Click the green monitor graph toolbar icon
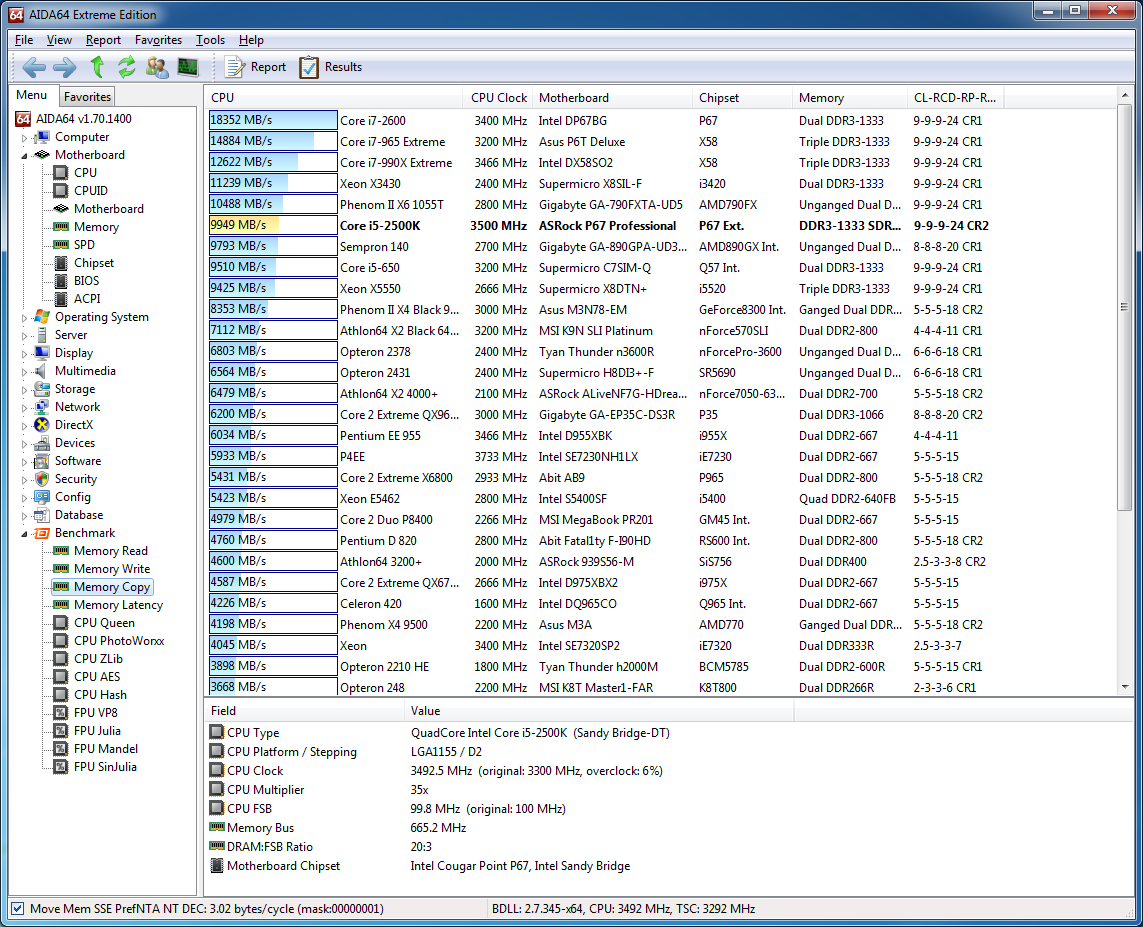Image resolution: width=1143 pixels, height=927 pixels. (187, 67)
